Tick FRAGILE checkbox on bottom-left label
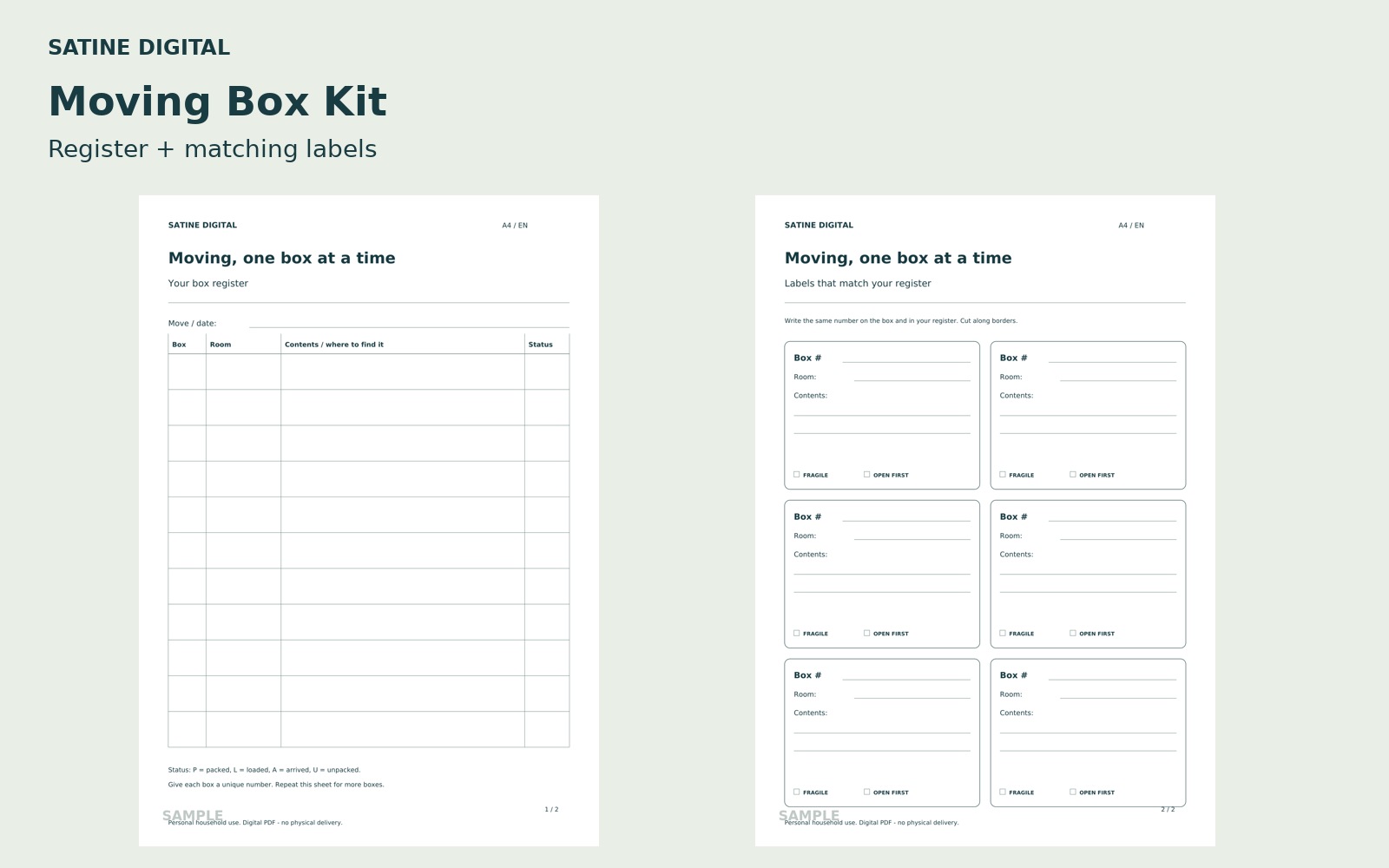 (796, 792)
